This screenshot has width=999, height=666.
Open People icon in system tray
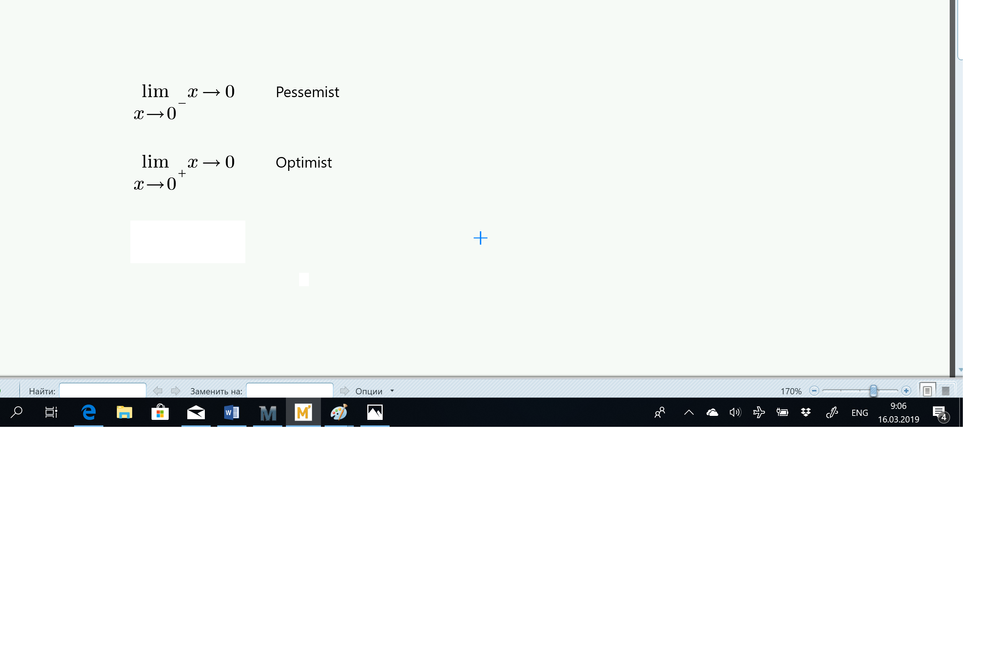pos(659,412)
